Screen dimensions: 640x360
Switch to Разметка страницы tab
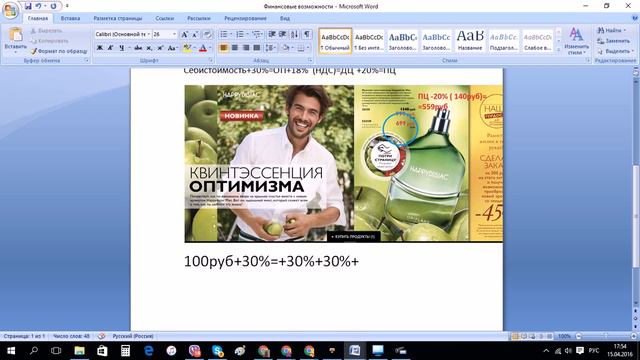118,18
